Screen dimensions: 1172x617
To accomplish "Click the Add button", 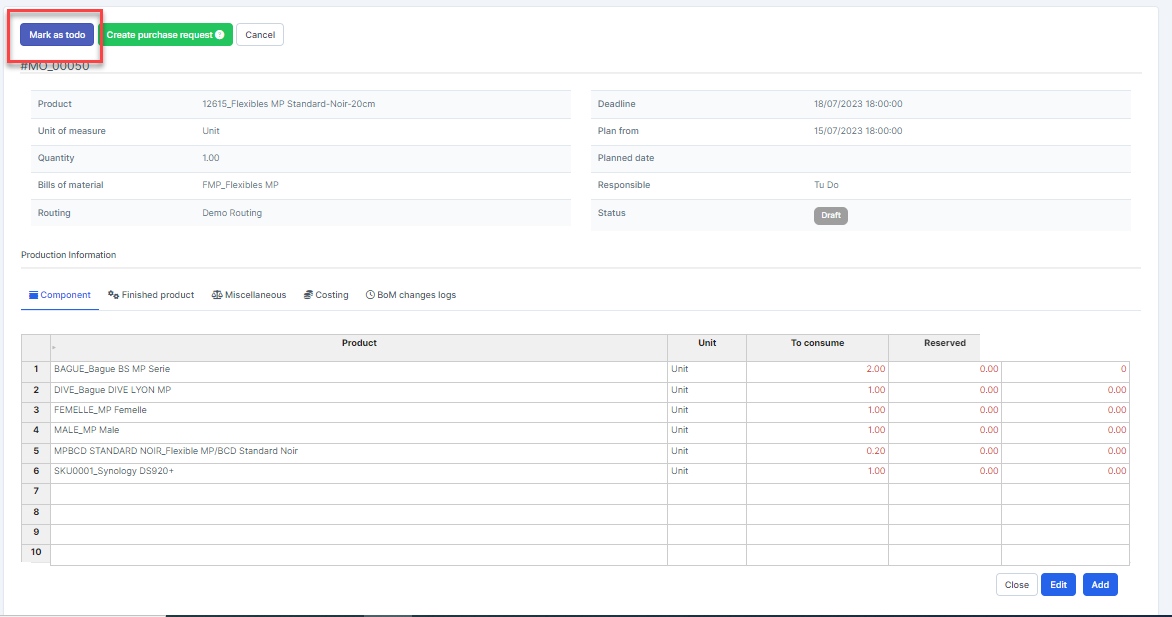I will (x=1100, y=585).
